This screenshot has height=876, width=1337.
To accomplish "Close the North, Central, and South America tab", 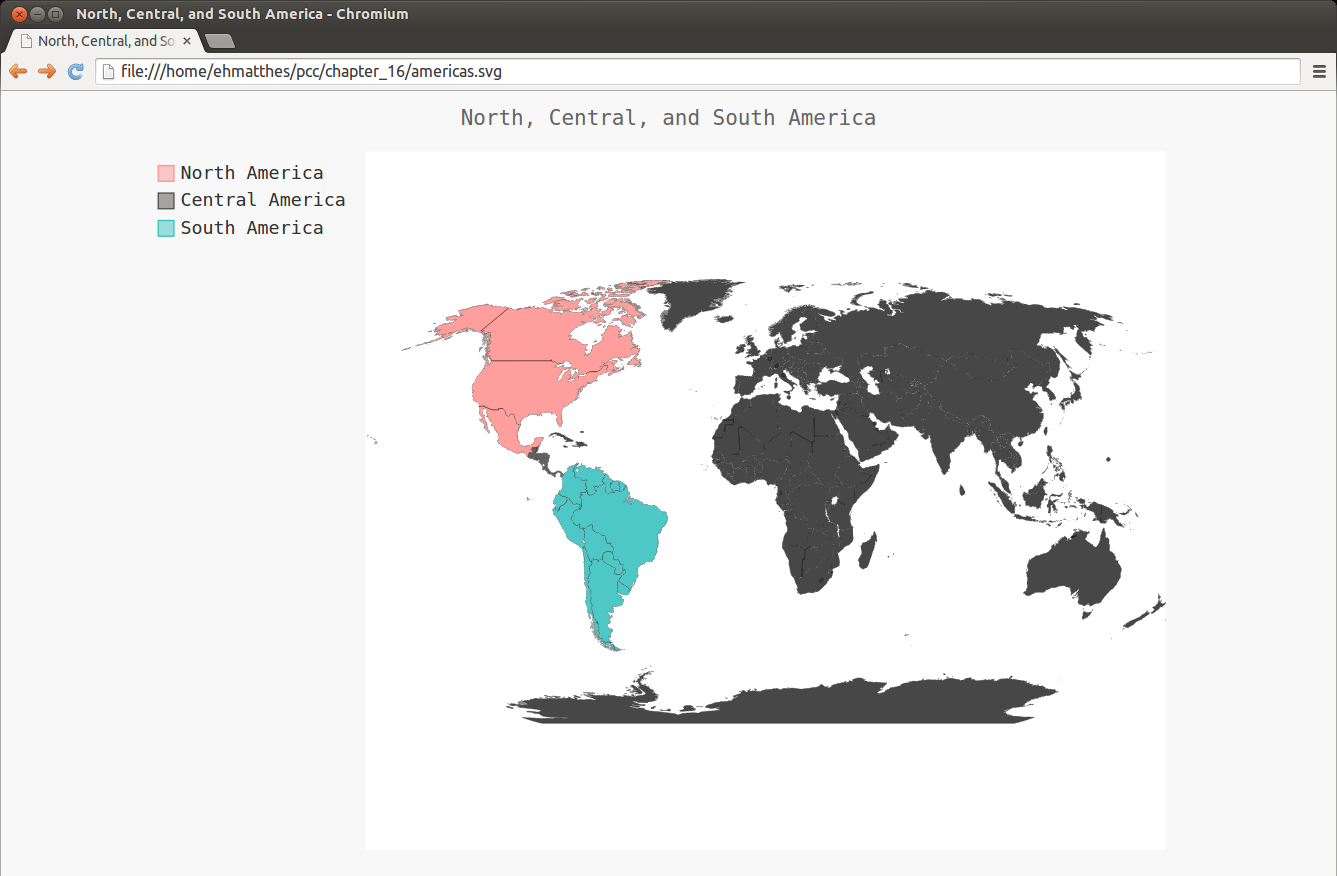I will click(187, 41).
